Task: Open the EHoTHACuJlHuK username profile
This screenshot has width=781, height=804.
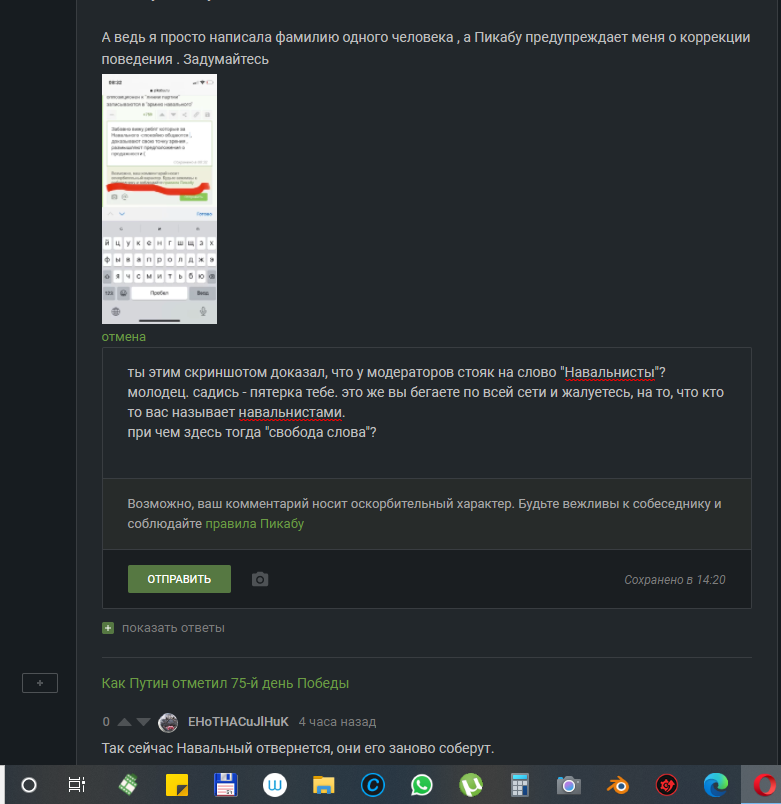Action: click(238, 721)
